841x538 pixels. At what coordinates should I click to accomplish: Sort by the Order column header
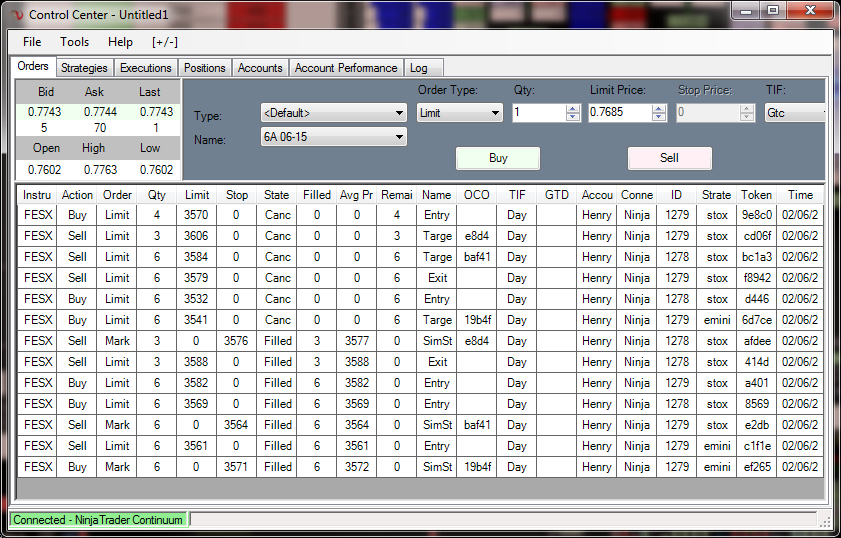coord(117,195)
